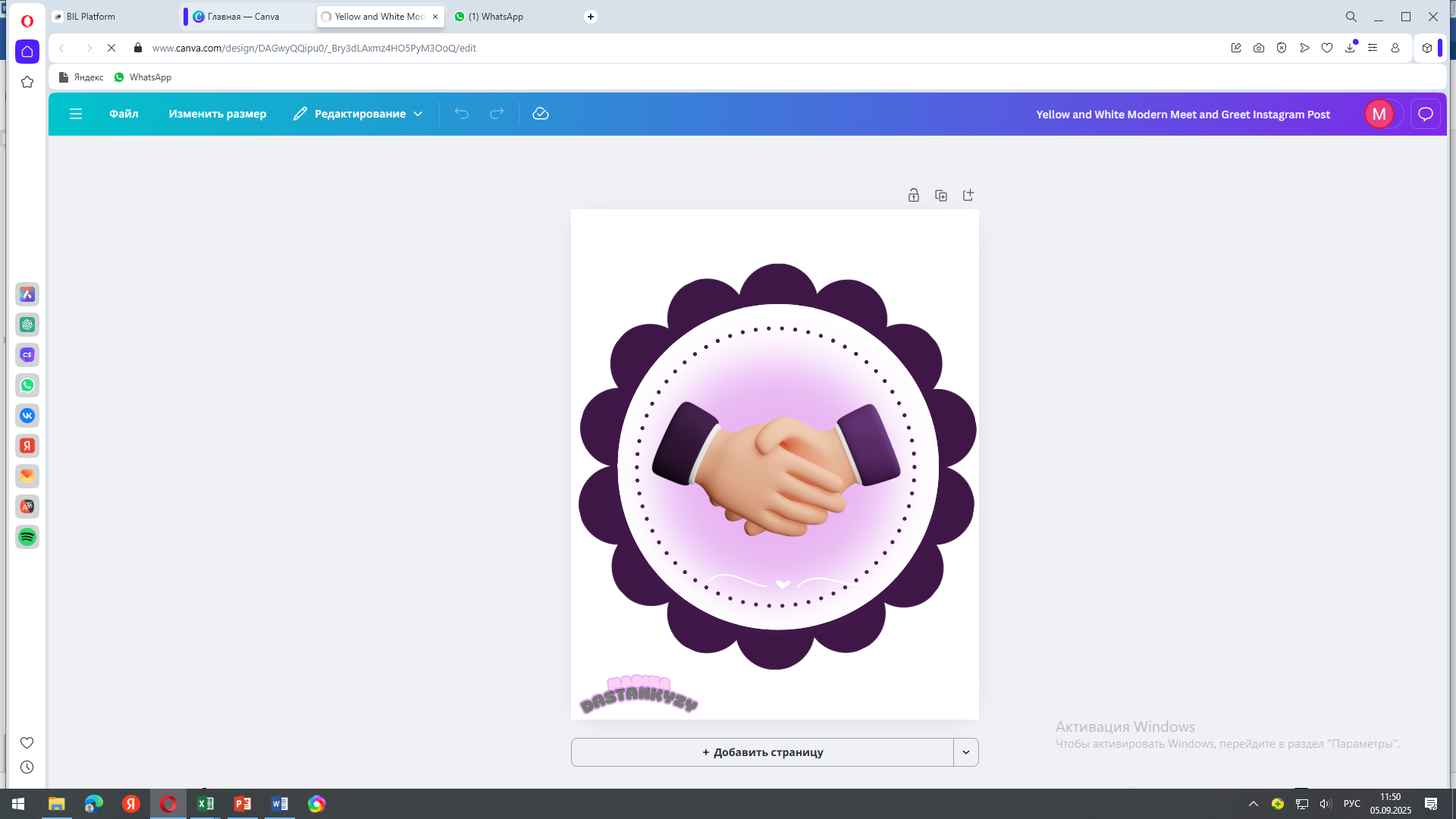This screenshot has height=819, width=1456.
Task: Open Opera easy setup menu
Action: pos(1373,48)
